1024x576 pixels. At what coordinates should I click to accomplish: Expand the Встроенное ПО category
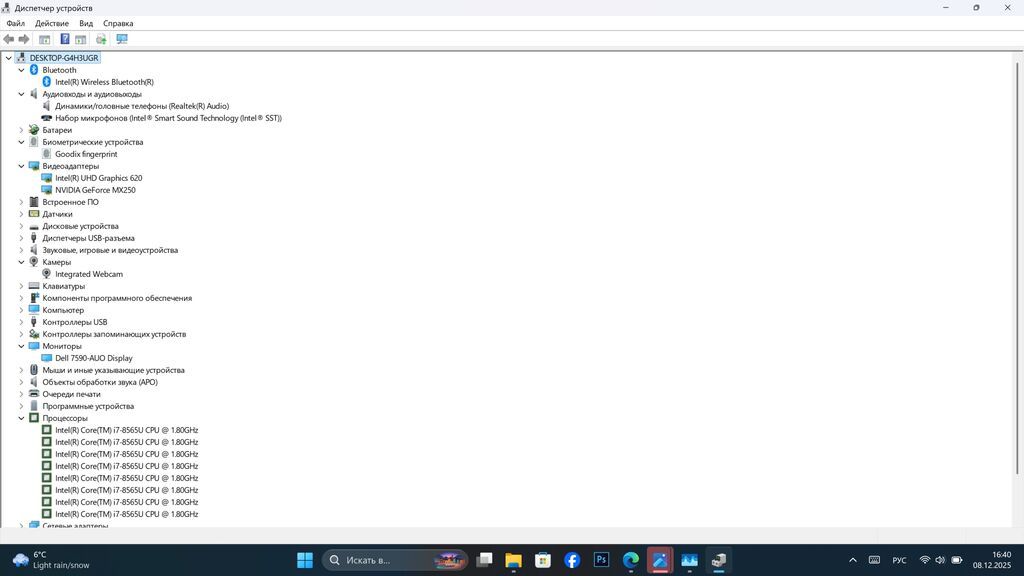click(21, 202)
